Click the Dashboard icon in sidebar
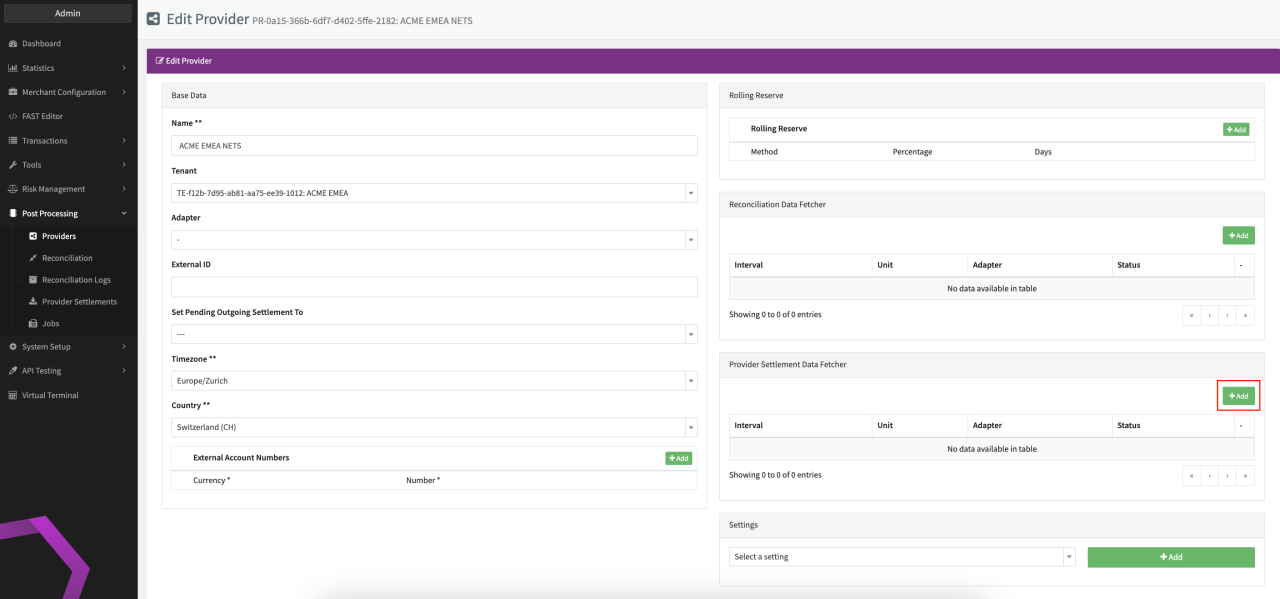 tap(13, 44)
